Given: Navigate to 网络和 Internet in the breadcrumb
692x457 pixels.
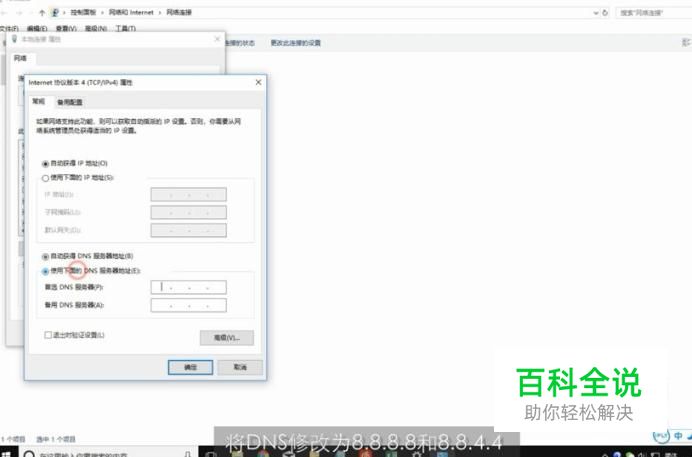Looking at the screenshot, I should [x=131, y=13].
